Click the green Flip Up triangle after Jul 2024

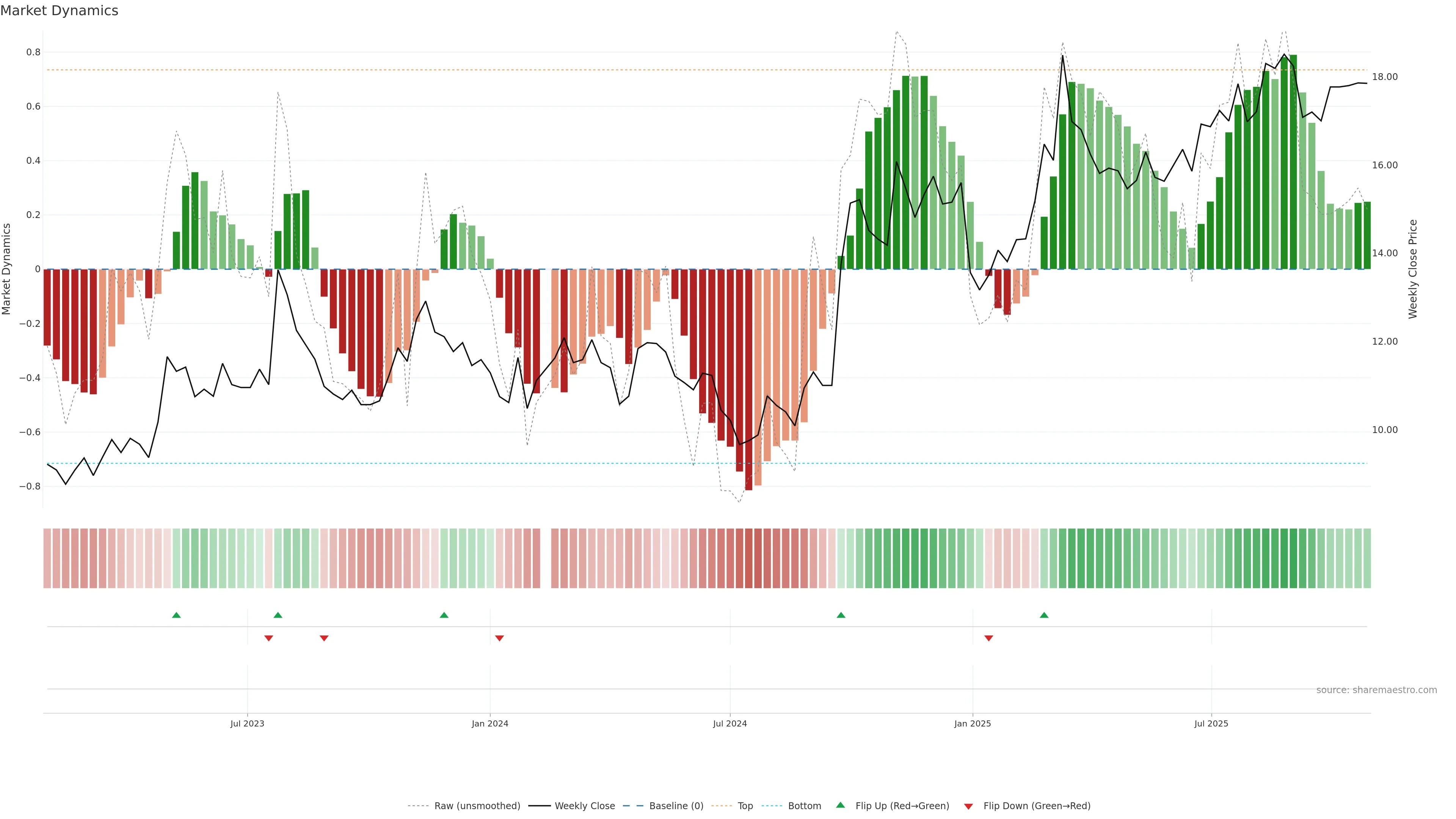pyautogui.click(x=841, y=615)
